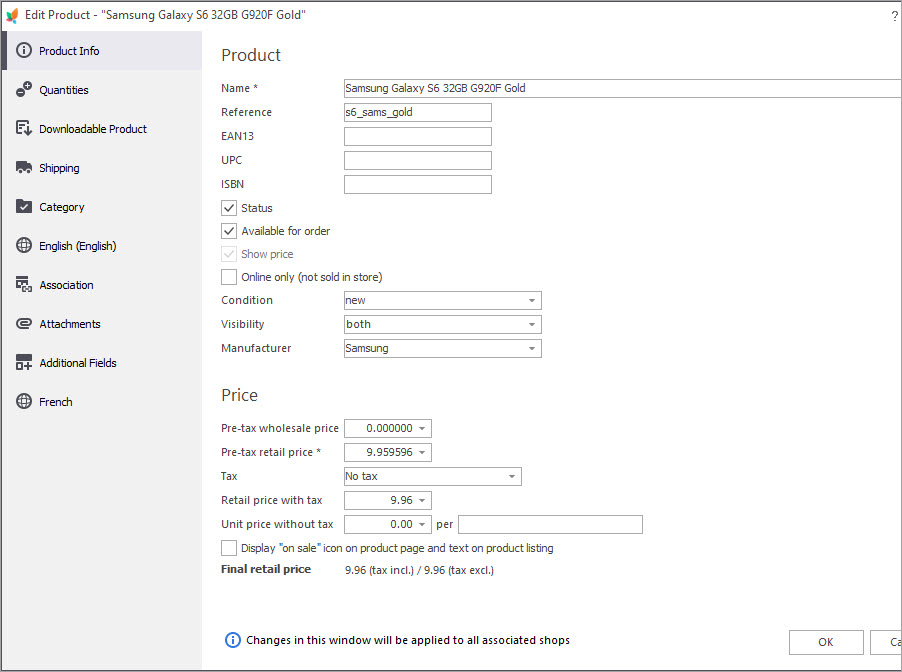Open the English (English) language section
Screen dimensions: 902x672
click(x=102, y=246)
